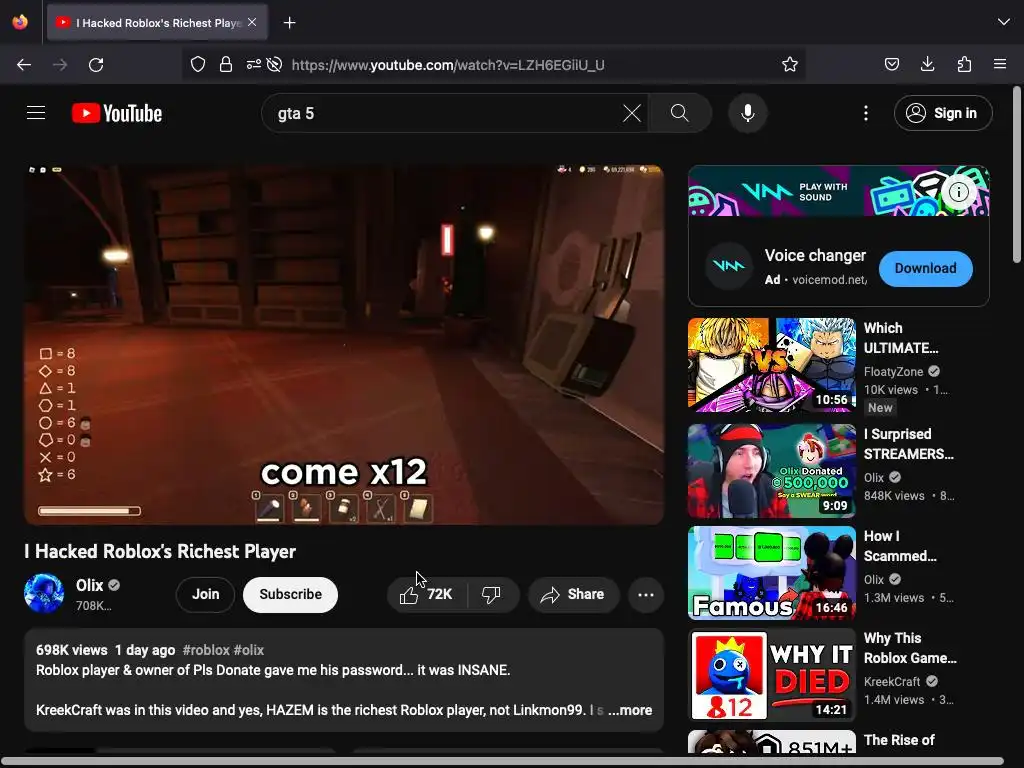Open the ad info icon
This screenshot has height=768, width=1024.
click(958, 192)
